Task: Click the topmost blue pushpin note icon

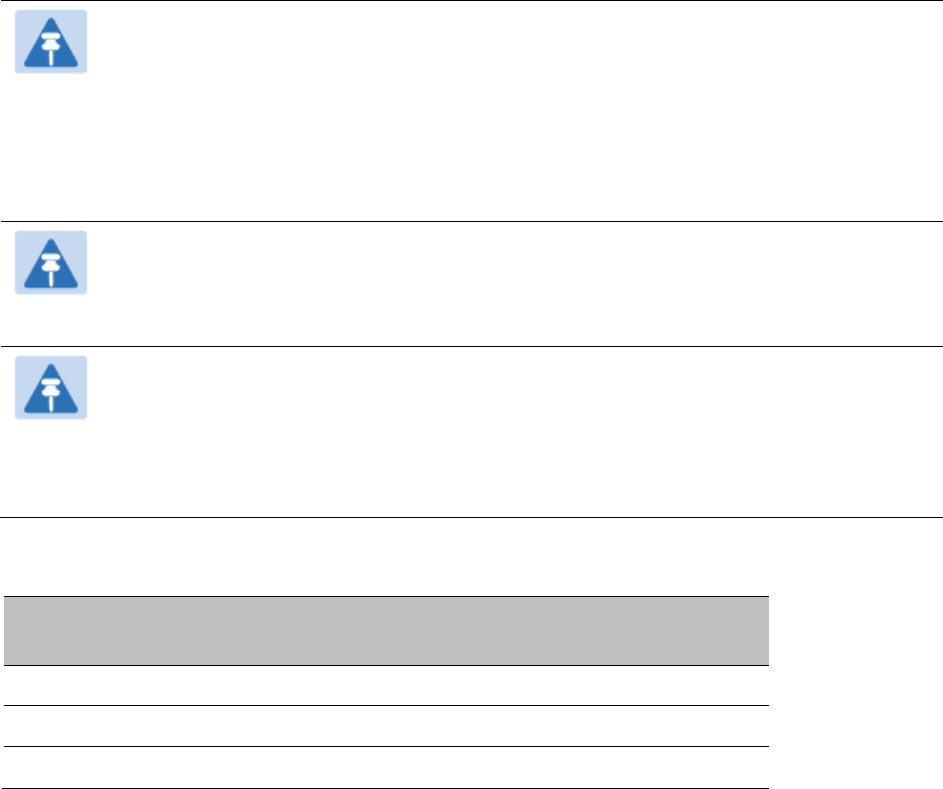Action: tap(51, 41)
